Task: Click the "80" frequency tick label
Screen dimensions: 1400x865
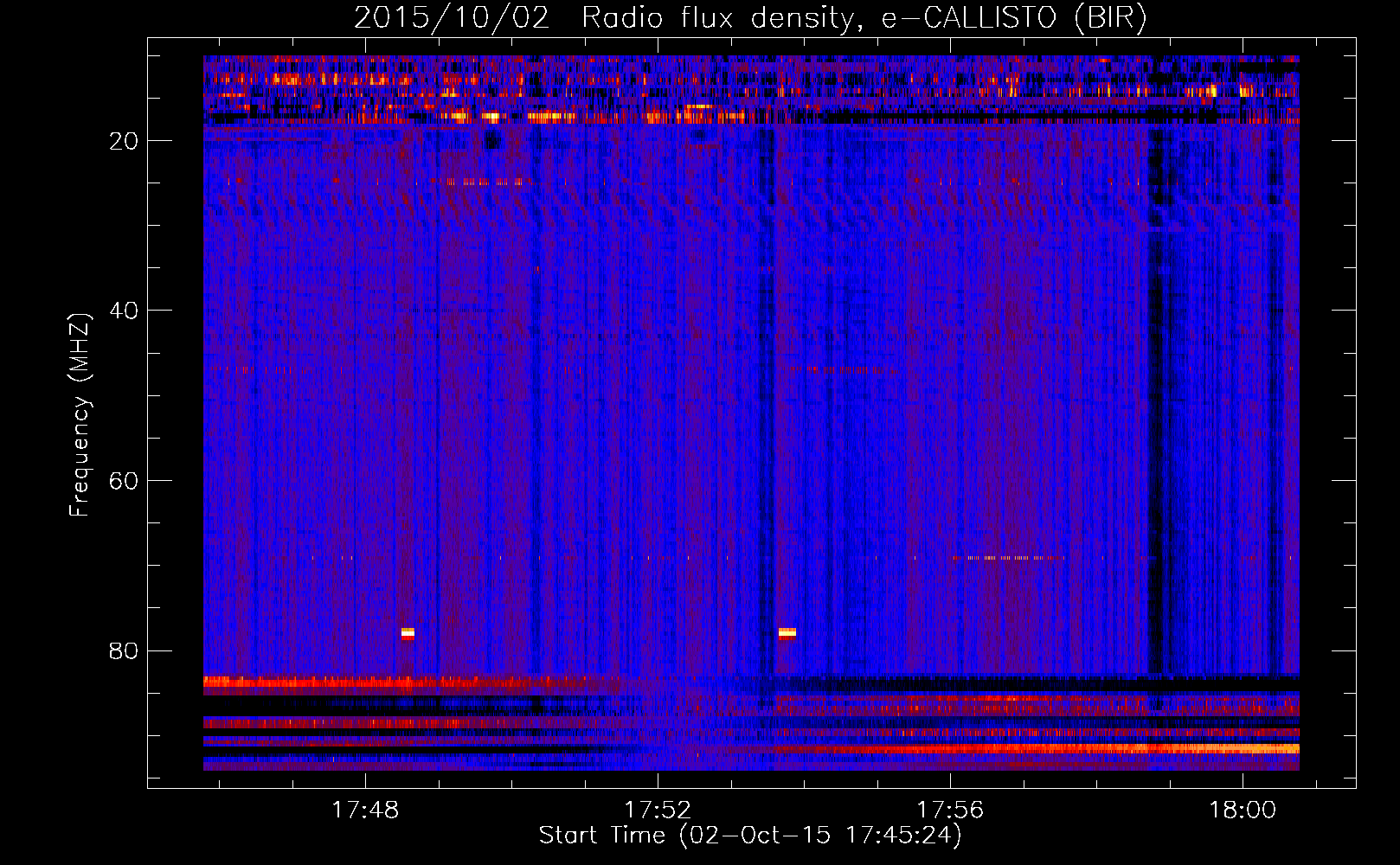Action: [x=124, y=650]
